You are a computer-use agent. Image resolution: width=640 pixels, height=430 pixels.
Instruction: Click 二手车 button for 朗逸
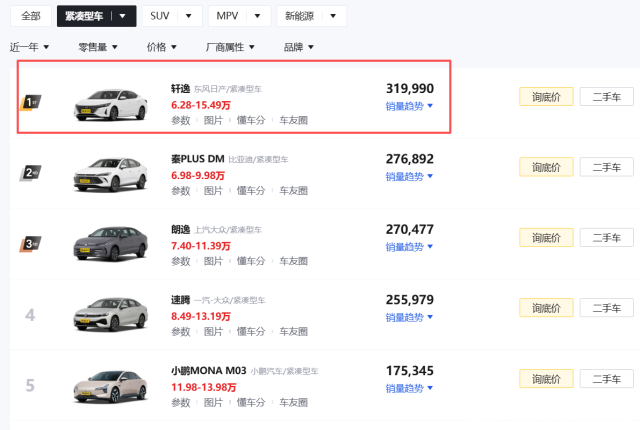[607, 238]
